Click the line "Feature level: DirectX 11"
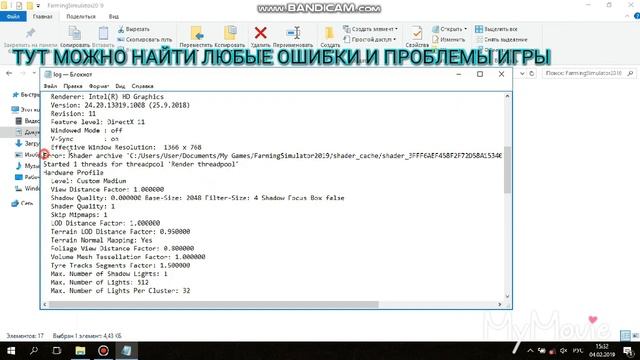The image size is (640, 360). [97, 122]
